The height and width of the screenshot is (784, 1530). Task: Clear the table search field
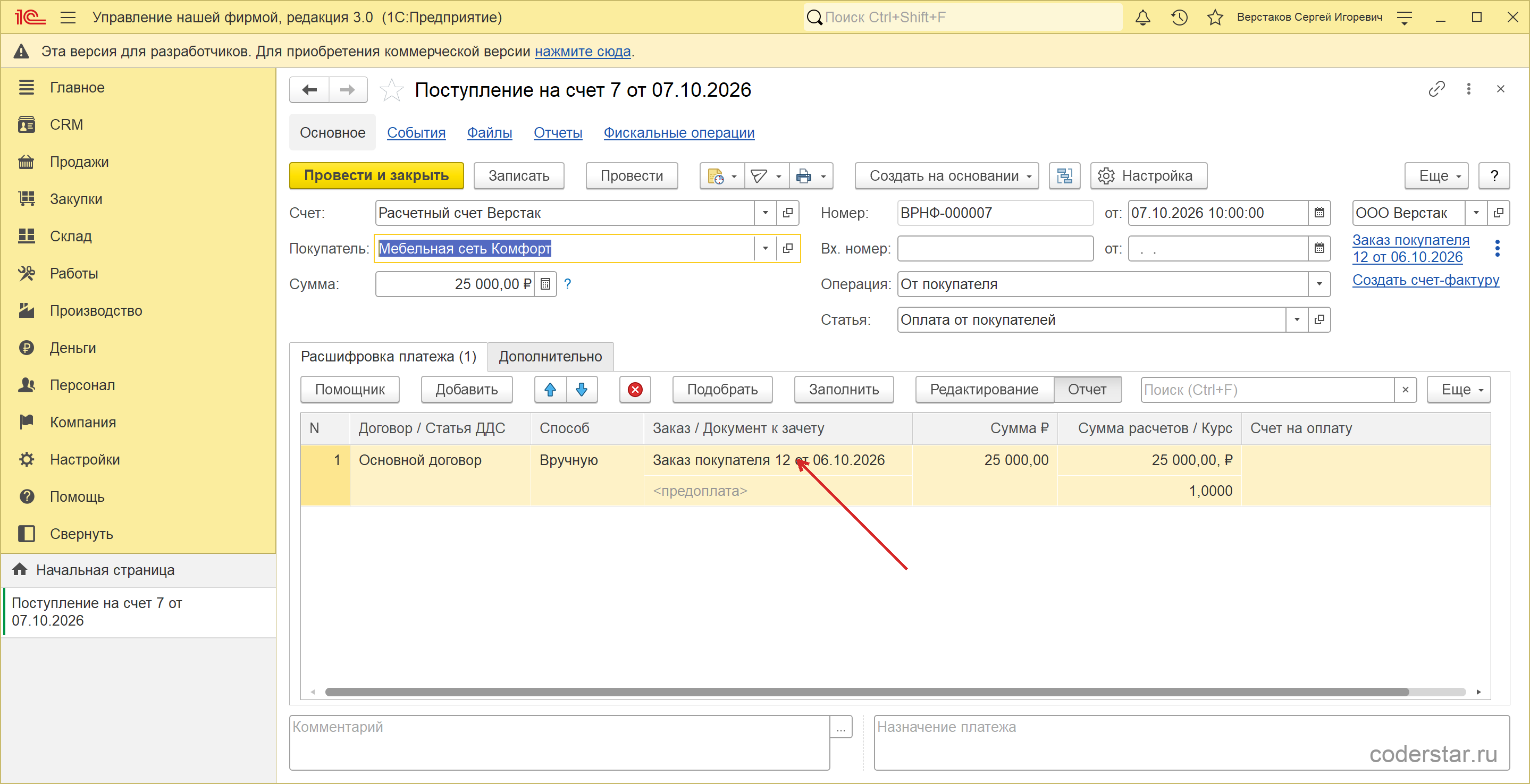coord(1405,390)
